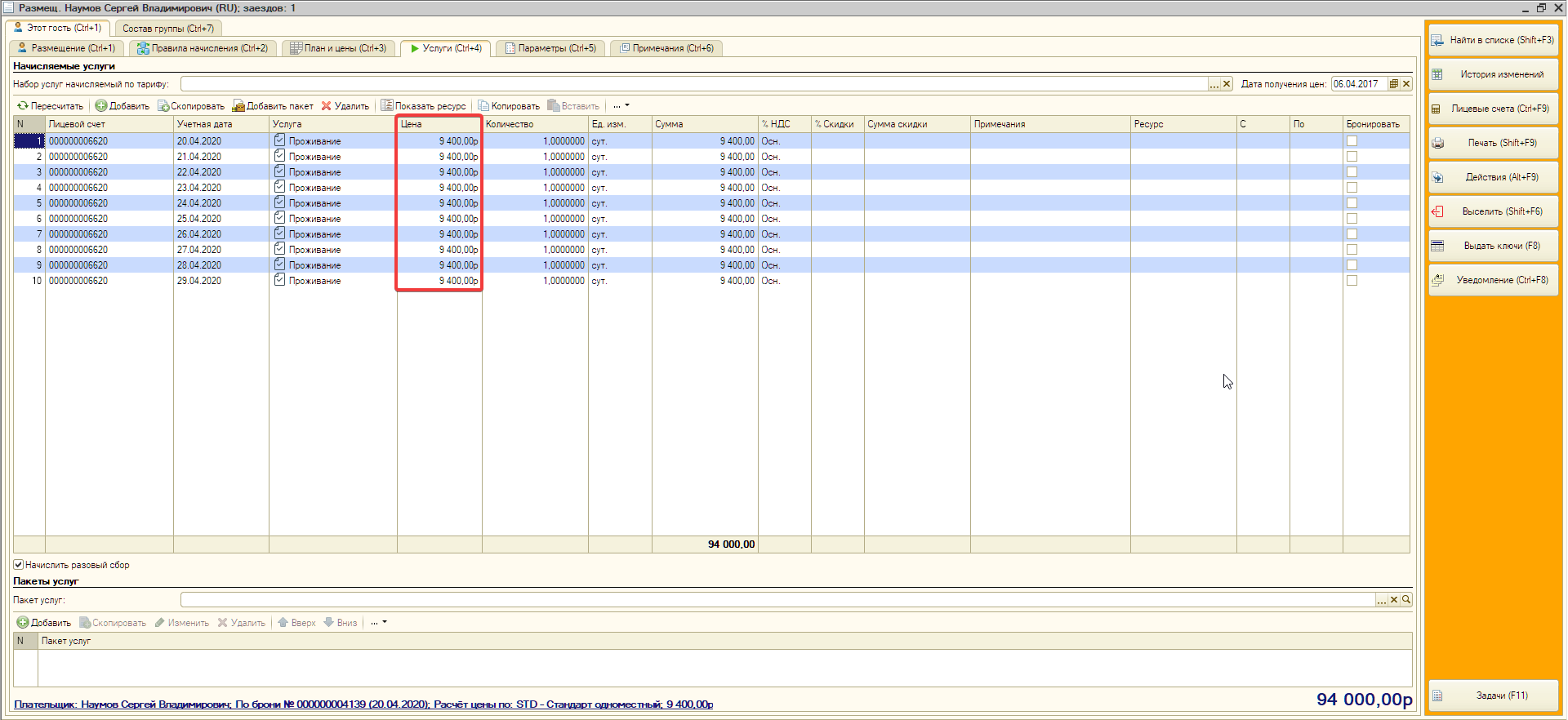The width and height of the screenshot is (1568, 720).
Task: Open Примечания (Ctrl+6) tab
Action: (x=666, y=48)
